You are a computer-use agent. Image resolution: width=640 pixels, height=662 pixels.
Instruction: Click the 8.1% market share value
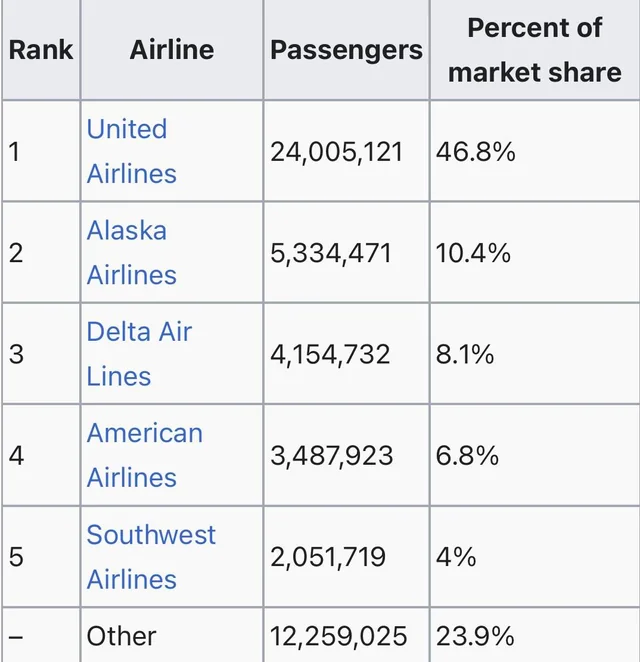click(465, 354)
